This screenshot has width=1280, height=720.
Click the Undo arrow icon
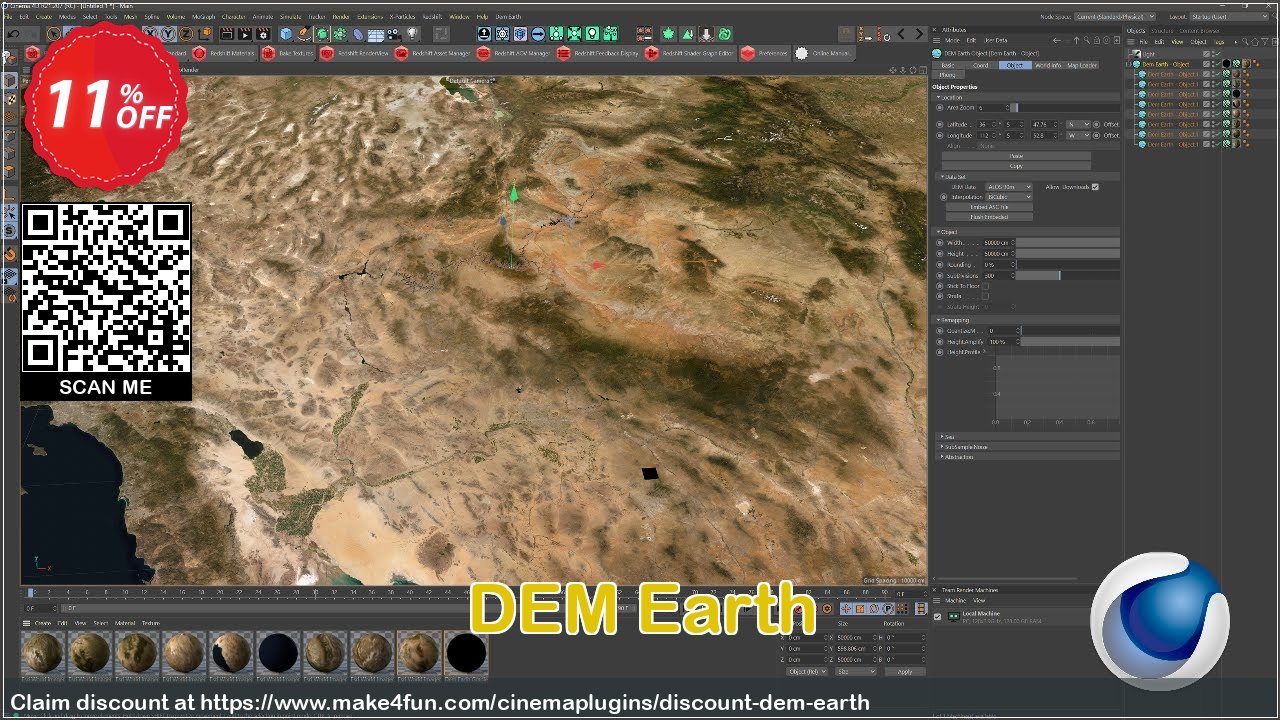pos(13,33)
